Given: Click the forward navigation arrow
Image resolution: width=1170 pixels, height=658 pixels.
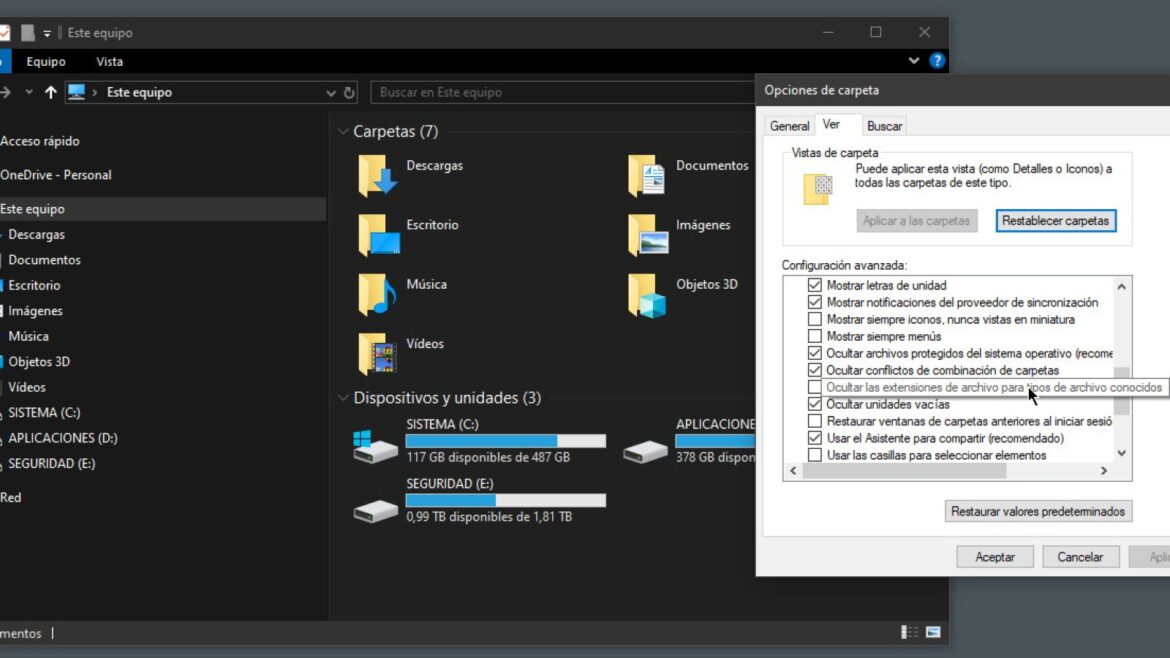Looking at the screenshot, I should click(6, 93).
